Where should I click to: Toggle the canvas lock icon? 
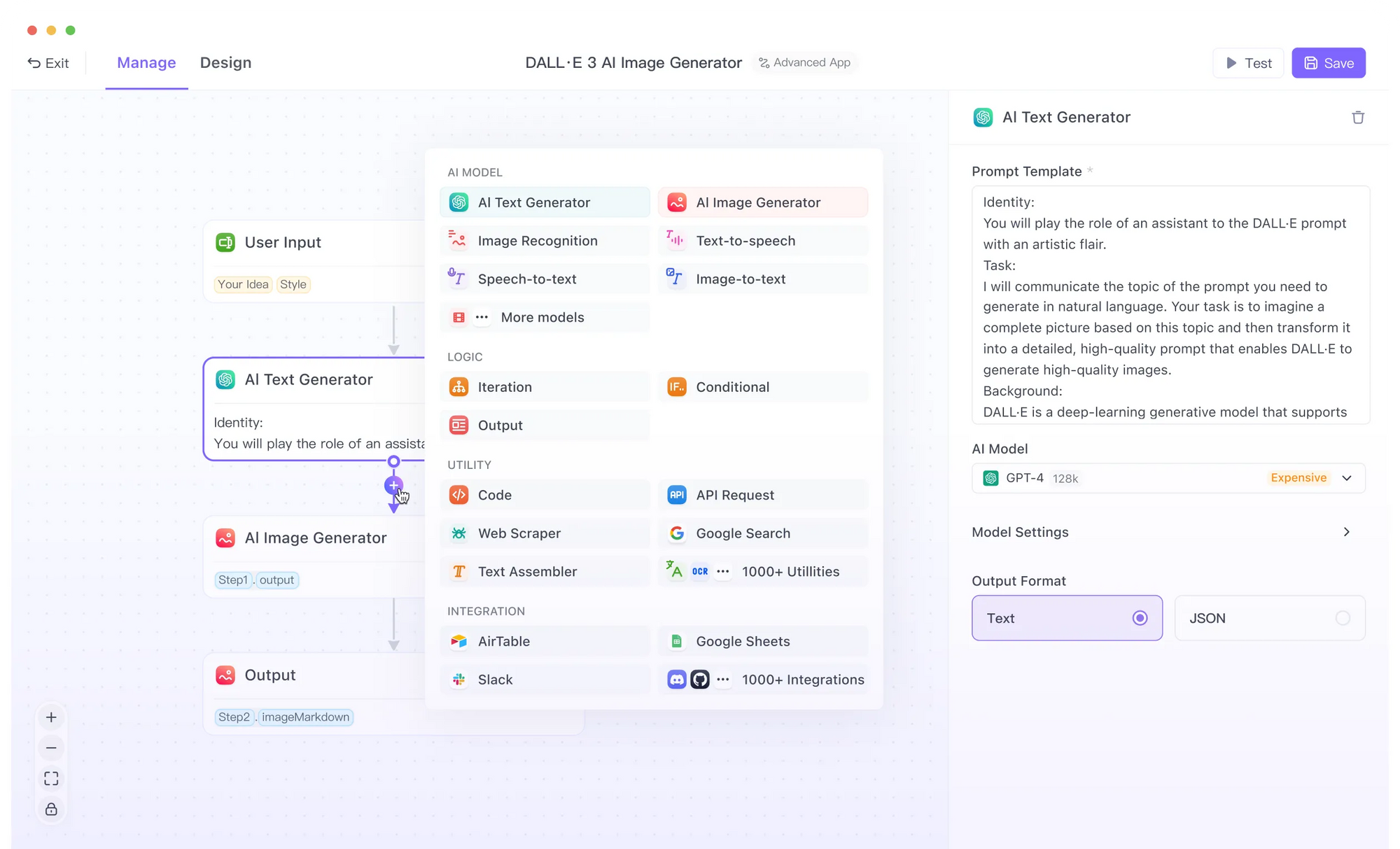click(x=51, y=809)
